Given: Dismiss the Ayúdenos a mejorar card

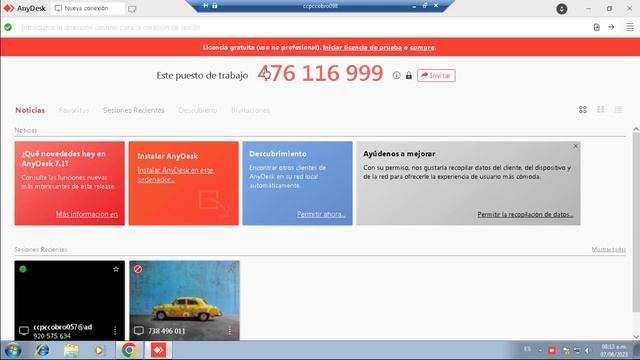Looking at the screenshot, I should click(x=576, y=146).
